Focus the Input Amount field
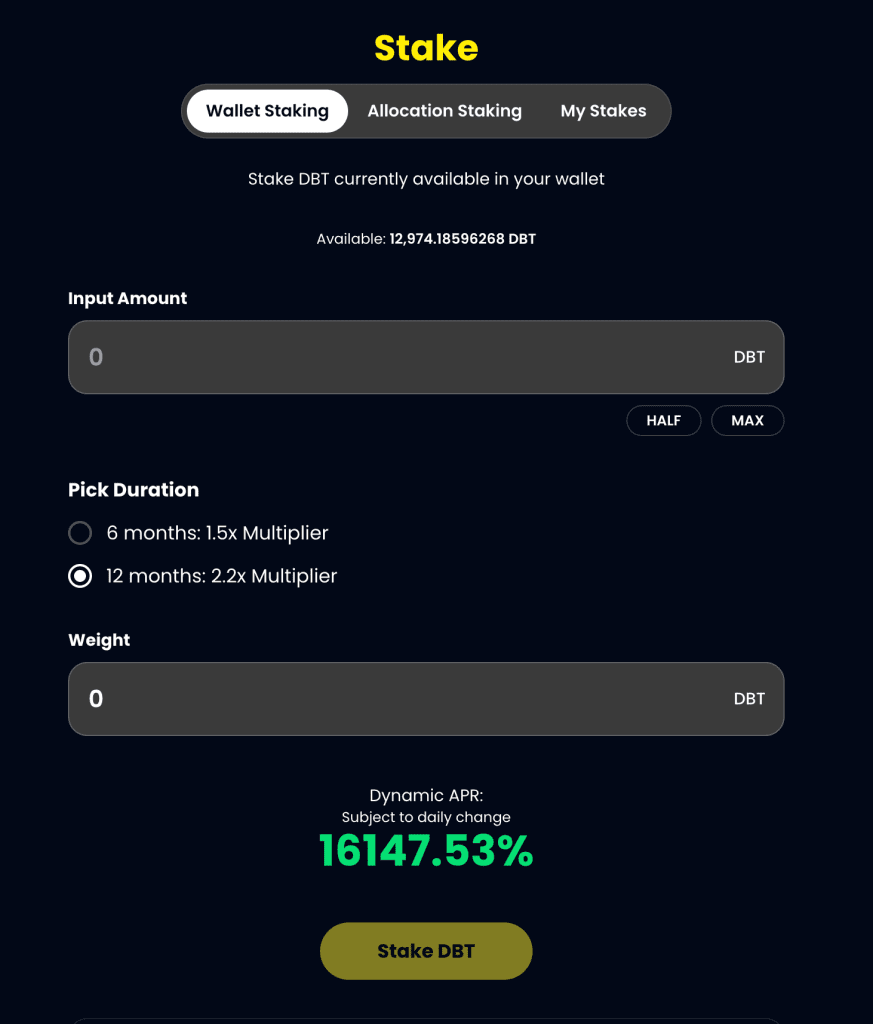Image resolution: width=873 pixels, height=1024 pixels. click(x=400, y=357)
